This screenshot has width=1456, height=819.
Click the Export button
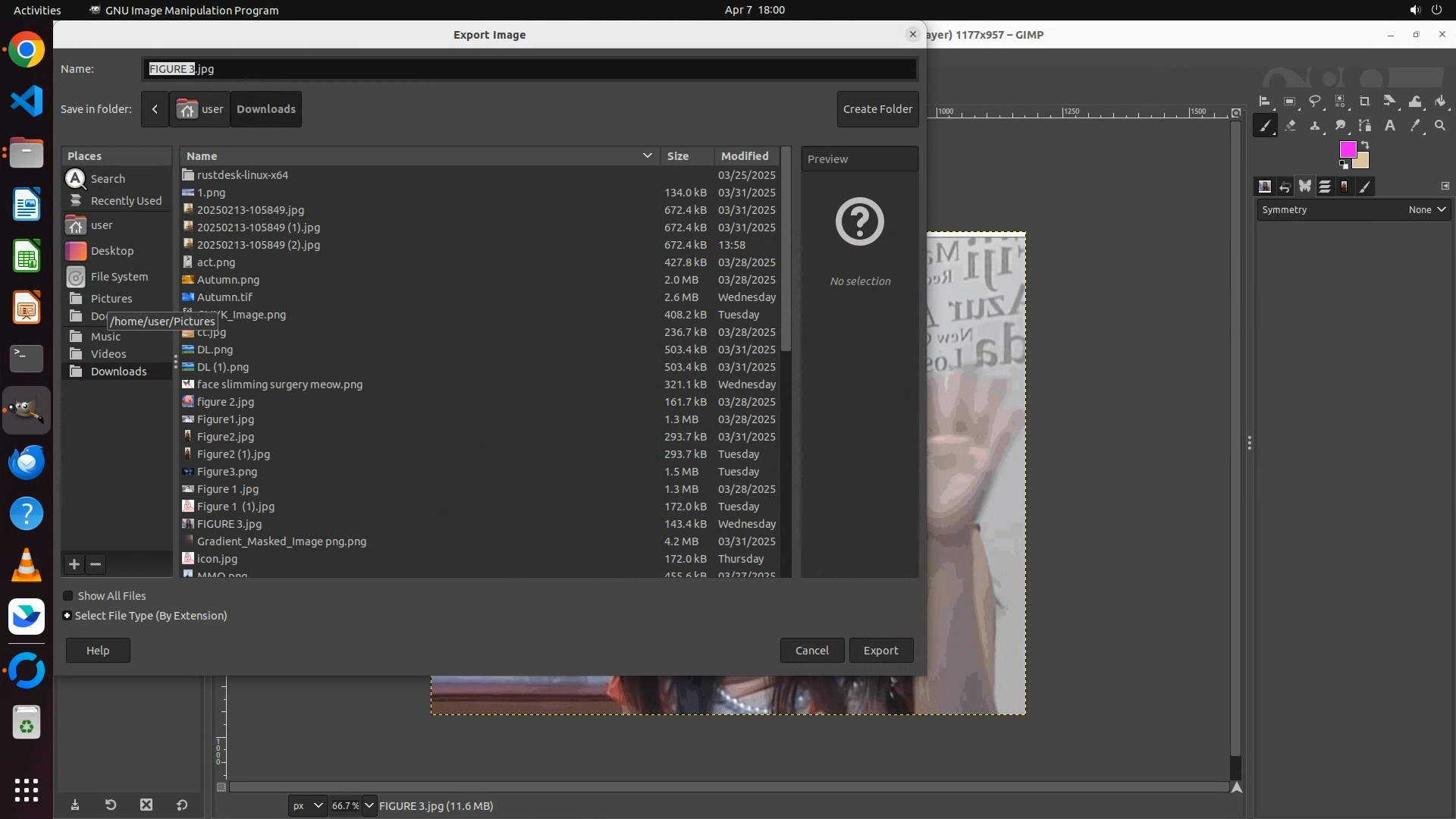click(x=880, y=651)
